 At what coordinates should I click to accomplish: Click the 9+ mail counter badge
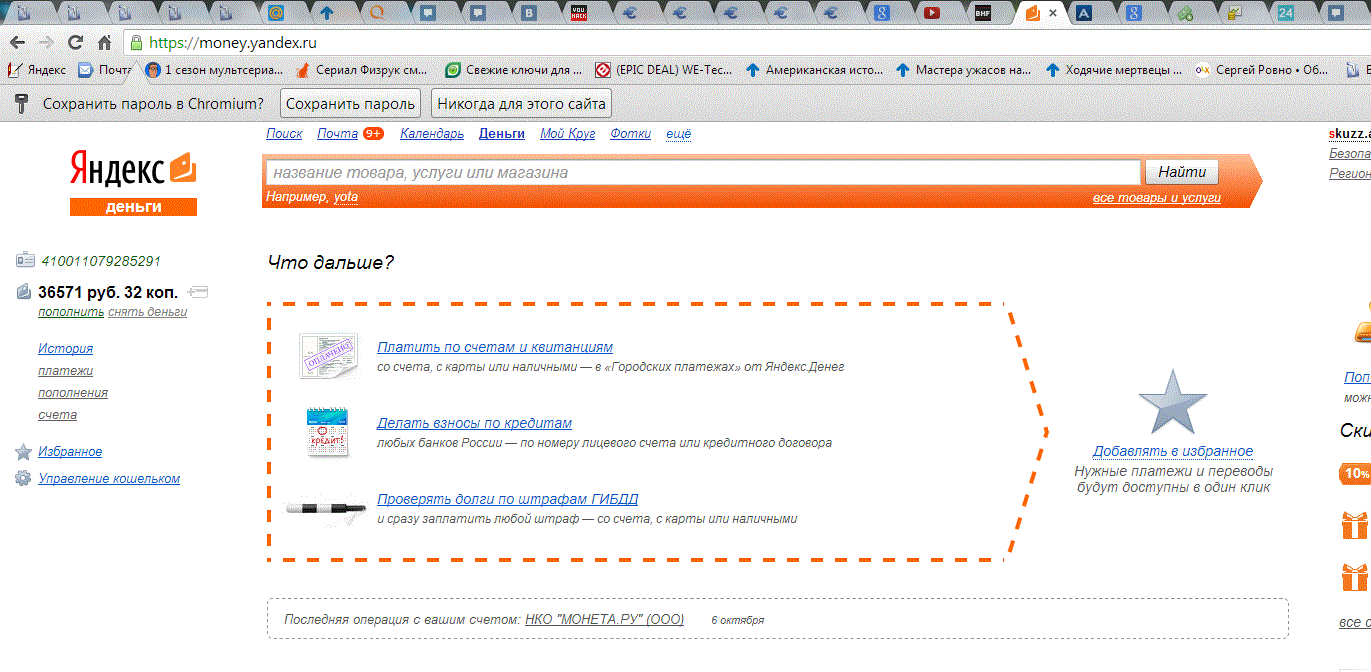pos(373,134)
